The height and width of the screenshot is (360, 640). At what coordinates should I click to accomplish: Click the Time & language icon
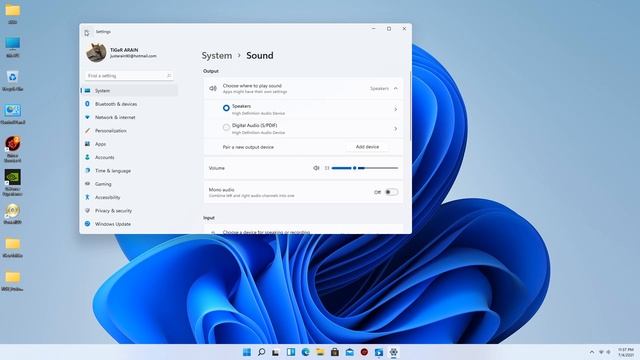pyautogui.click(x=87, y=171)
